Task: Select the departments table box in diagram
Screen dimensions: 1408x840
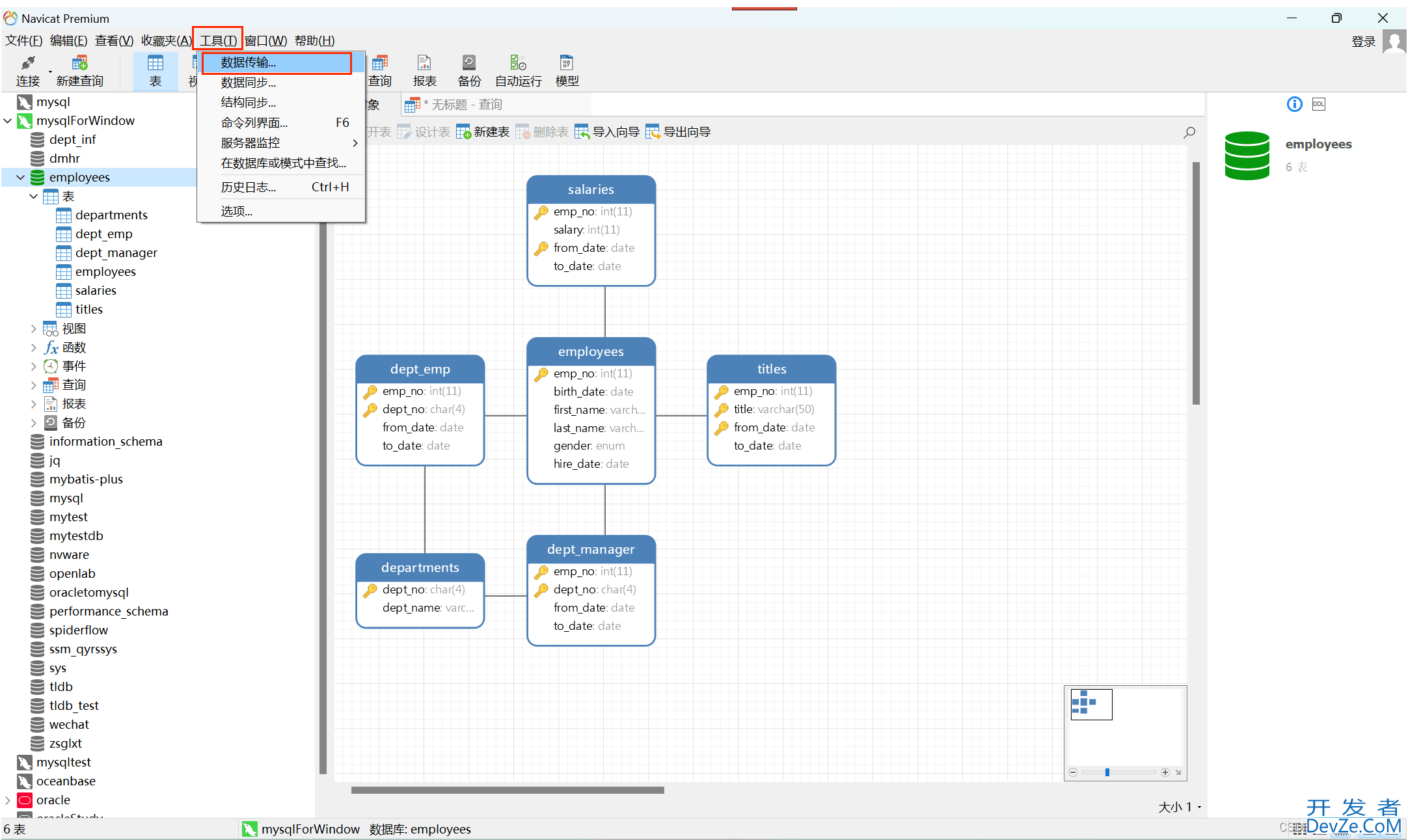Action: [x=420, y=590]
